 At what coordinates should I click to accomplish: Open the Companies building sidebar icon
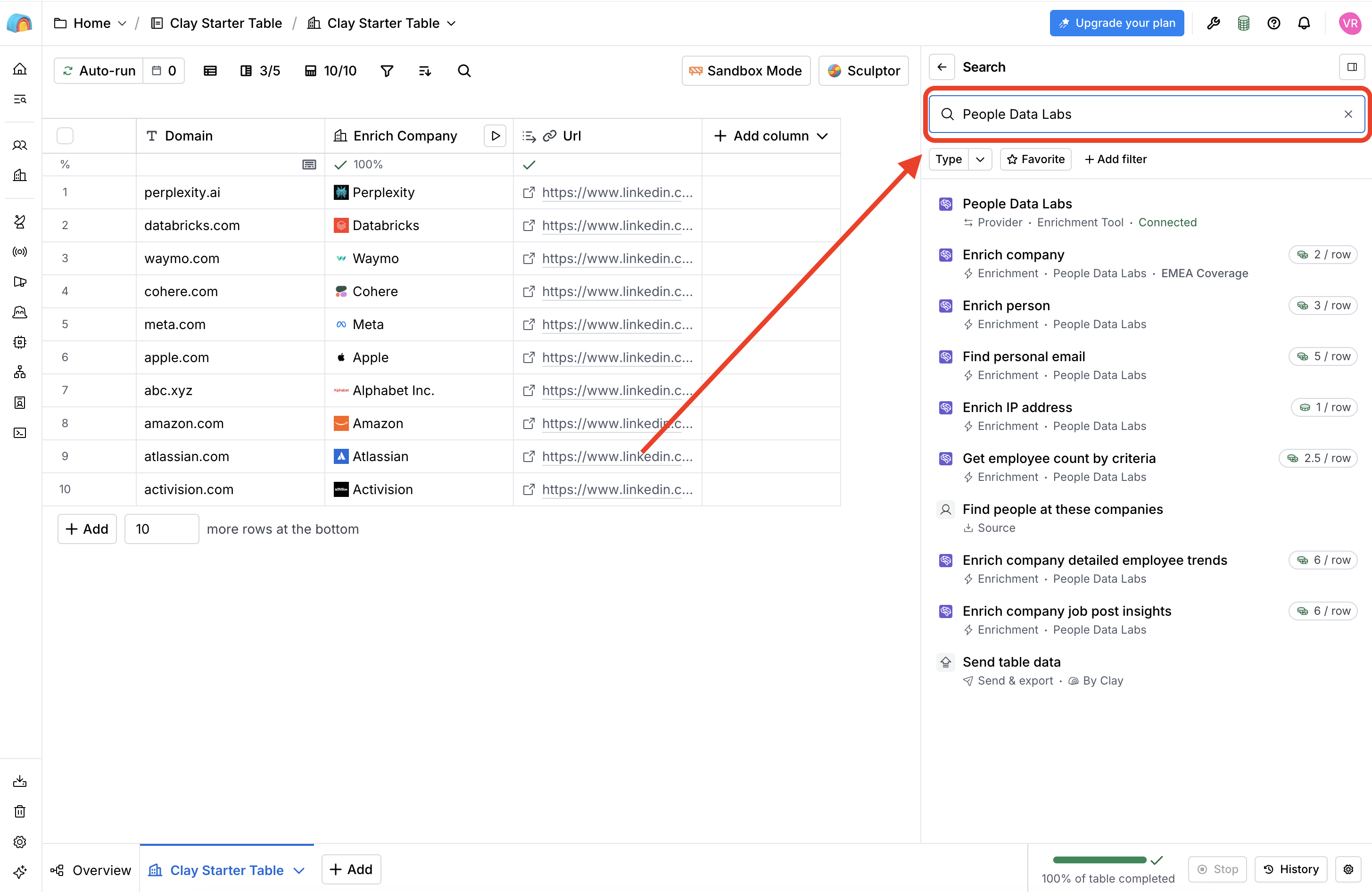20,175
